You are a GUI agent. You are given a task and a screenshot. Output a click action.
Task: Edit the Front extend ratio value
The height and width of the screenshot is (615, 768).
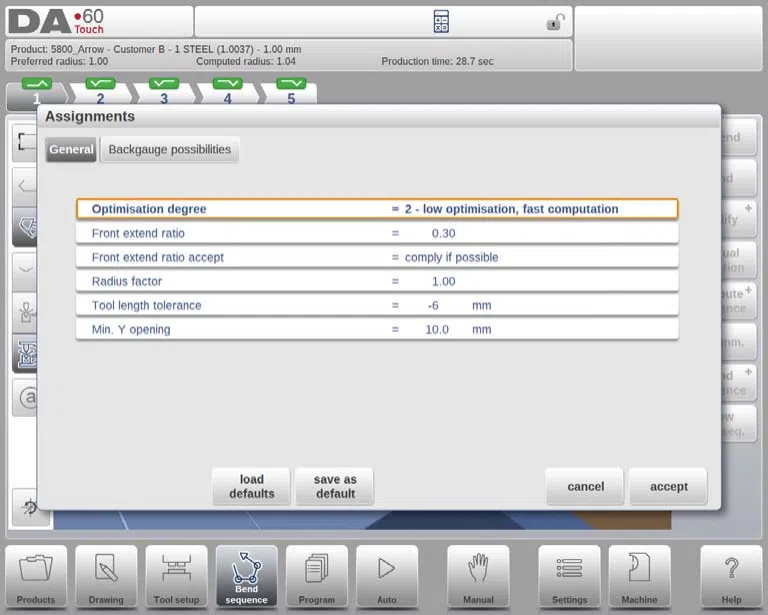tap(377, 233)
